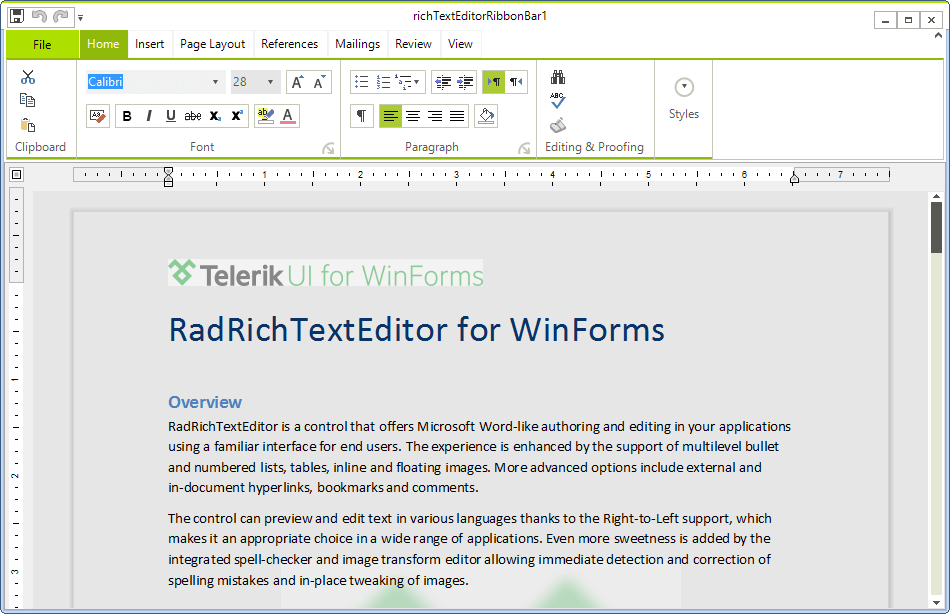Open the File menu
This screenshot has height=614, width=950.
pos(42,45)
